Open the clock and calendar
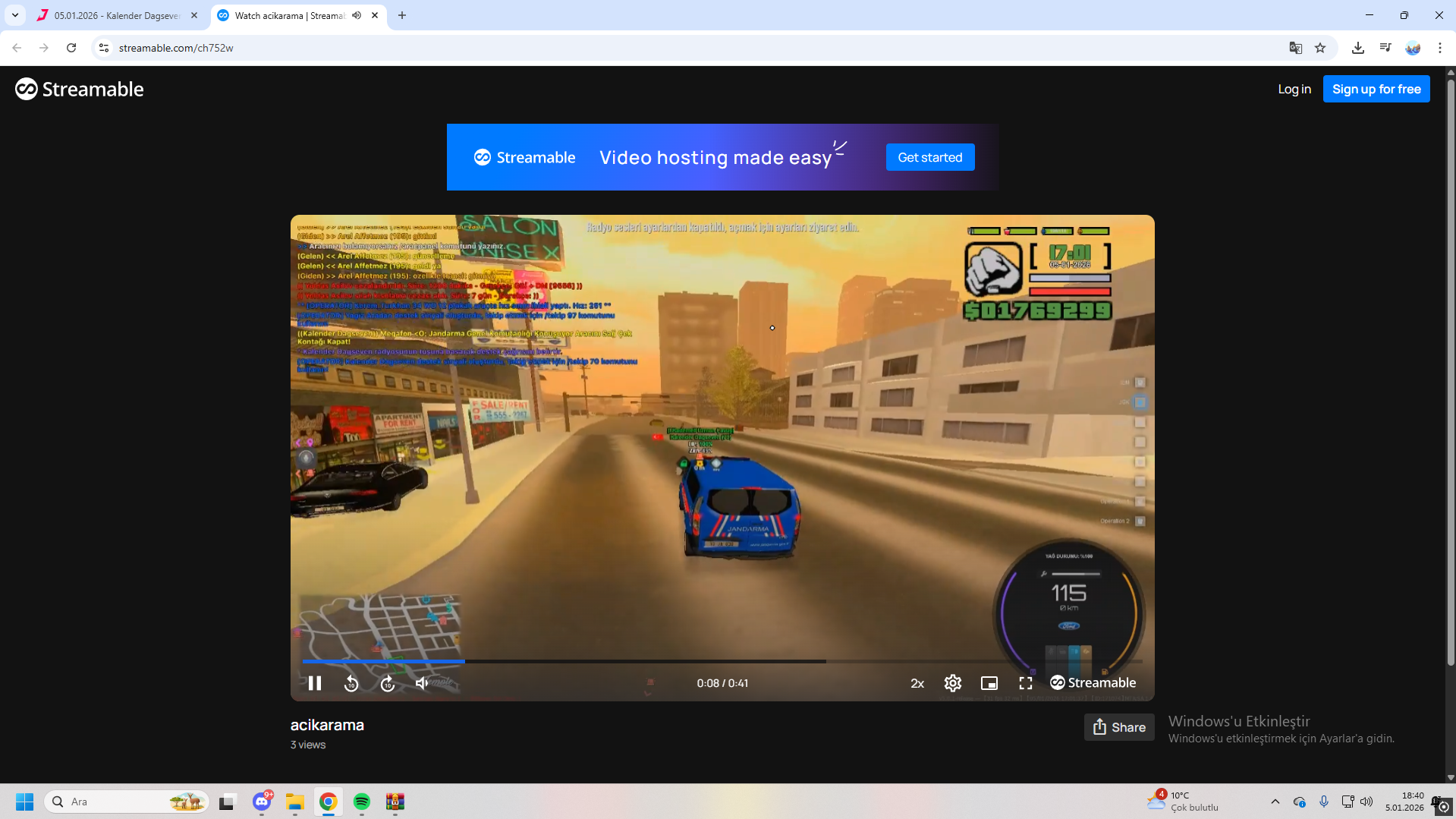 click(x=1404, y=802)
